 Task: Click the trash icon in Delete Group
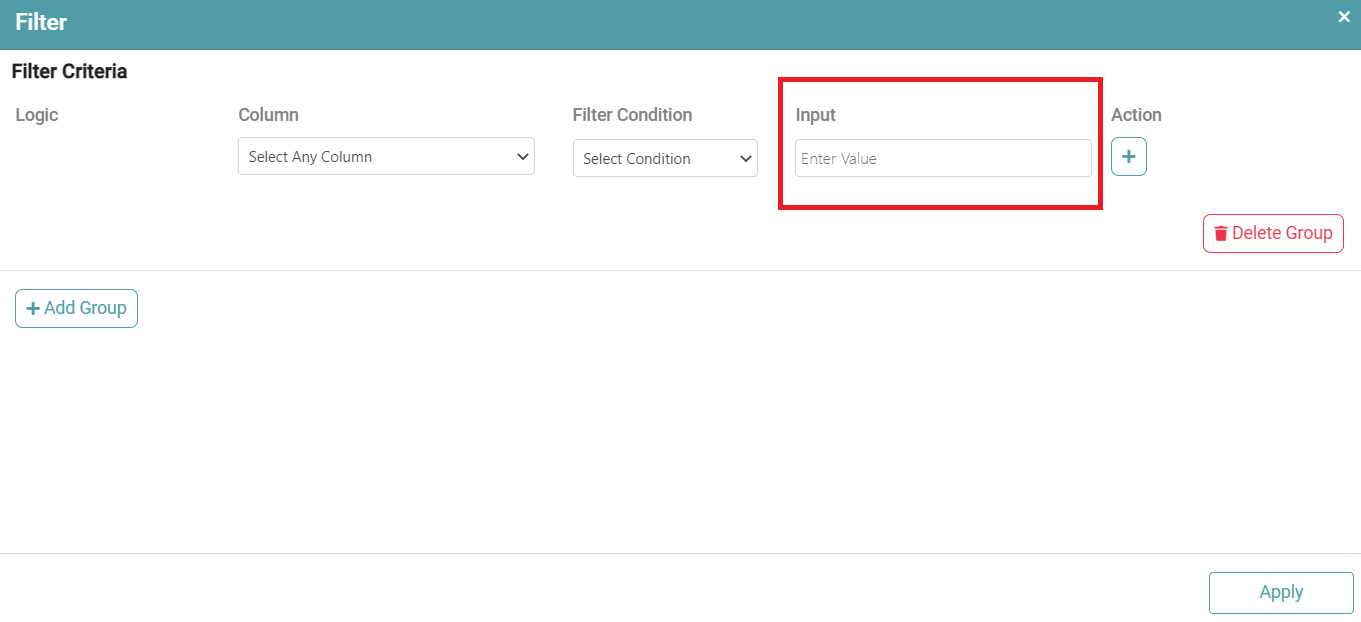pos(1220,234)
